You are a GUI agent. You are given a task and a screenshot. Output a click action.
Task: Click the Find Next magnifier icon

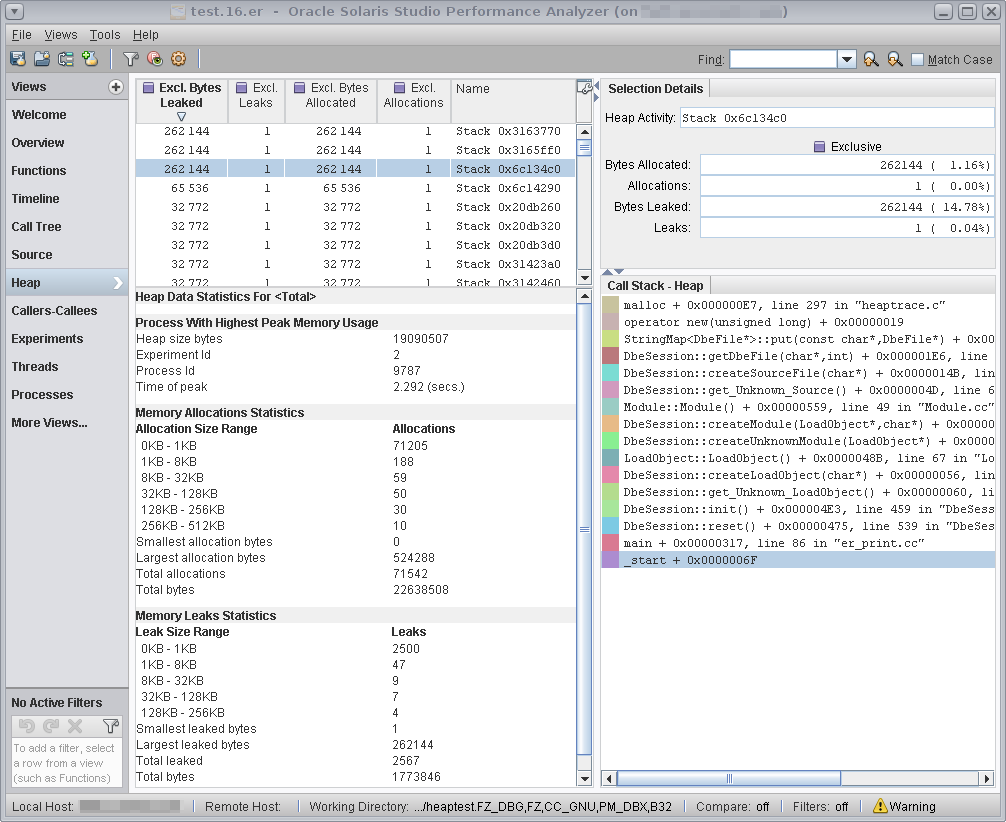click(894, 60)
